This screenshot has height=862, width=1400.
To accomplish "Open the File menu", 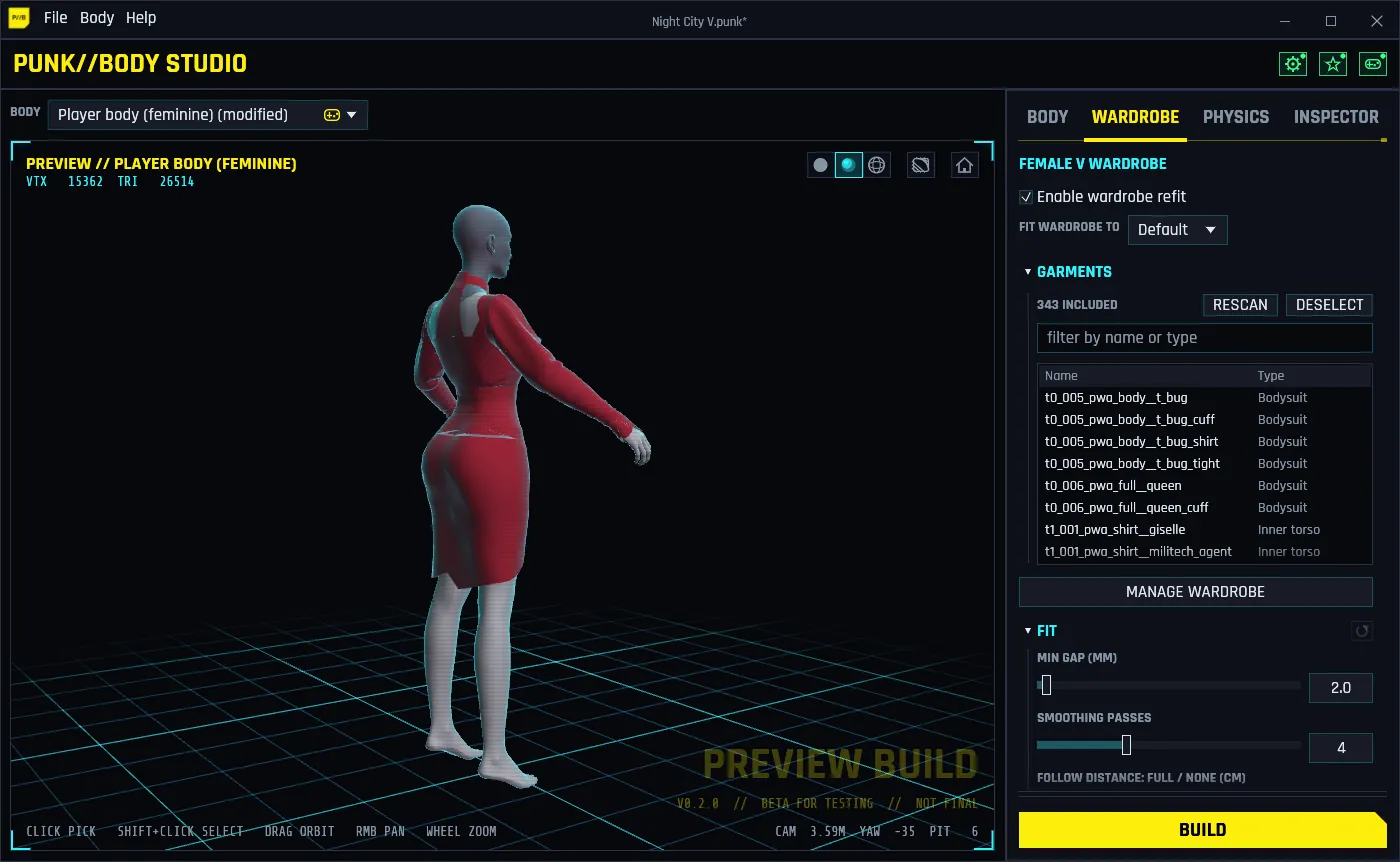I will pos(56,18).
